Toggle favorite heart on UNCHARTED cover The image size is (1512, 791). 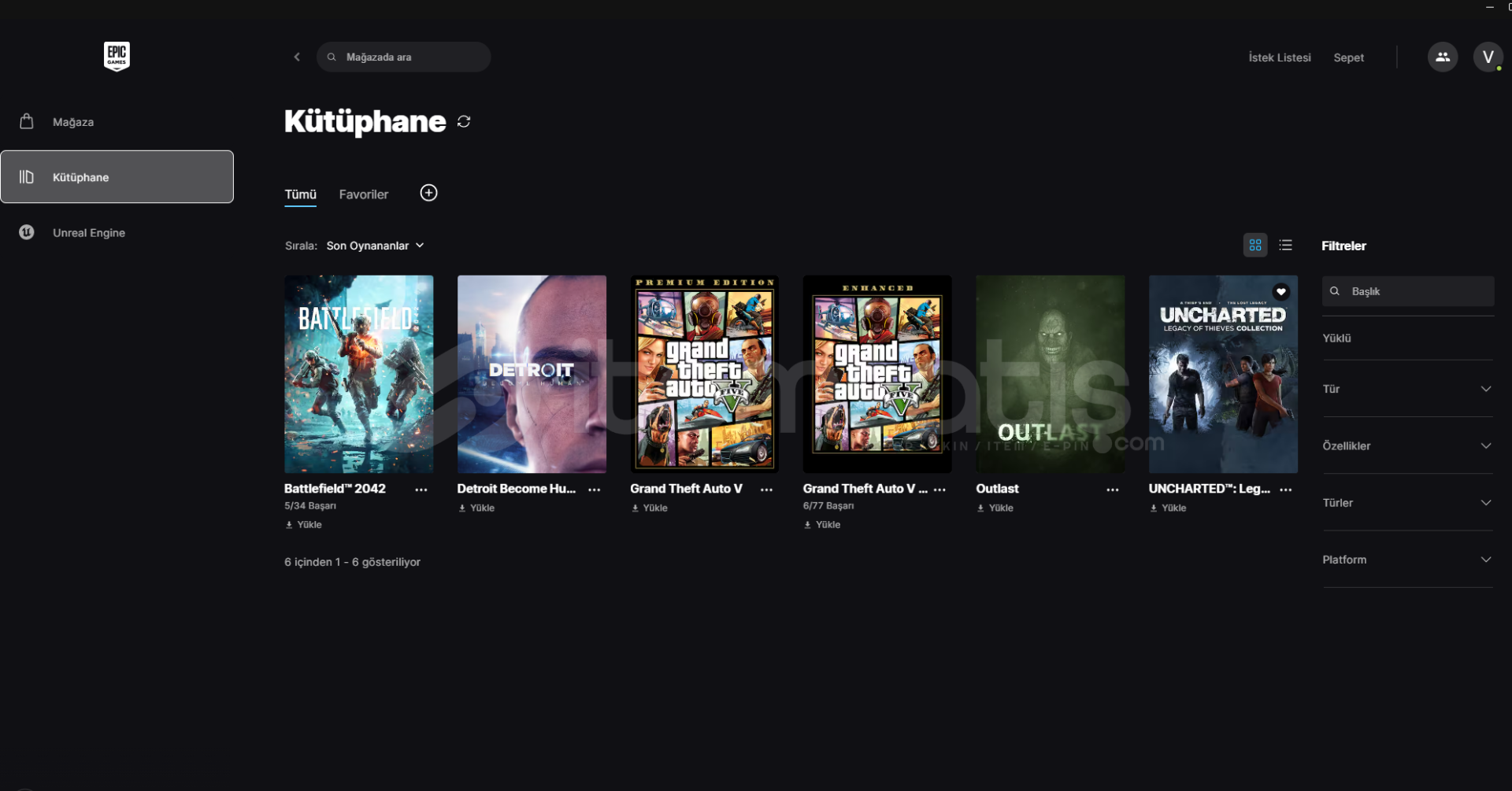pyautogui.click(x=1281, y=292)
